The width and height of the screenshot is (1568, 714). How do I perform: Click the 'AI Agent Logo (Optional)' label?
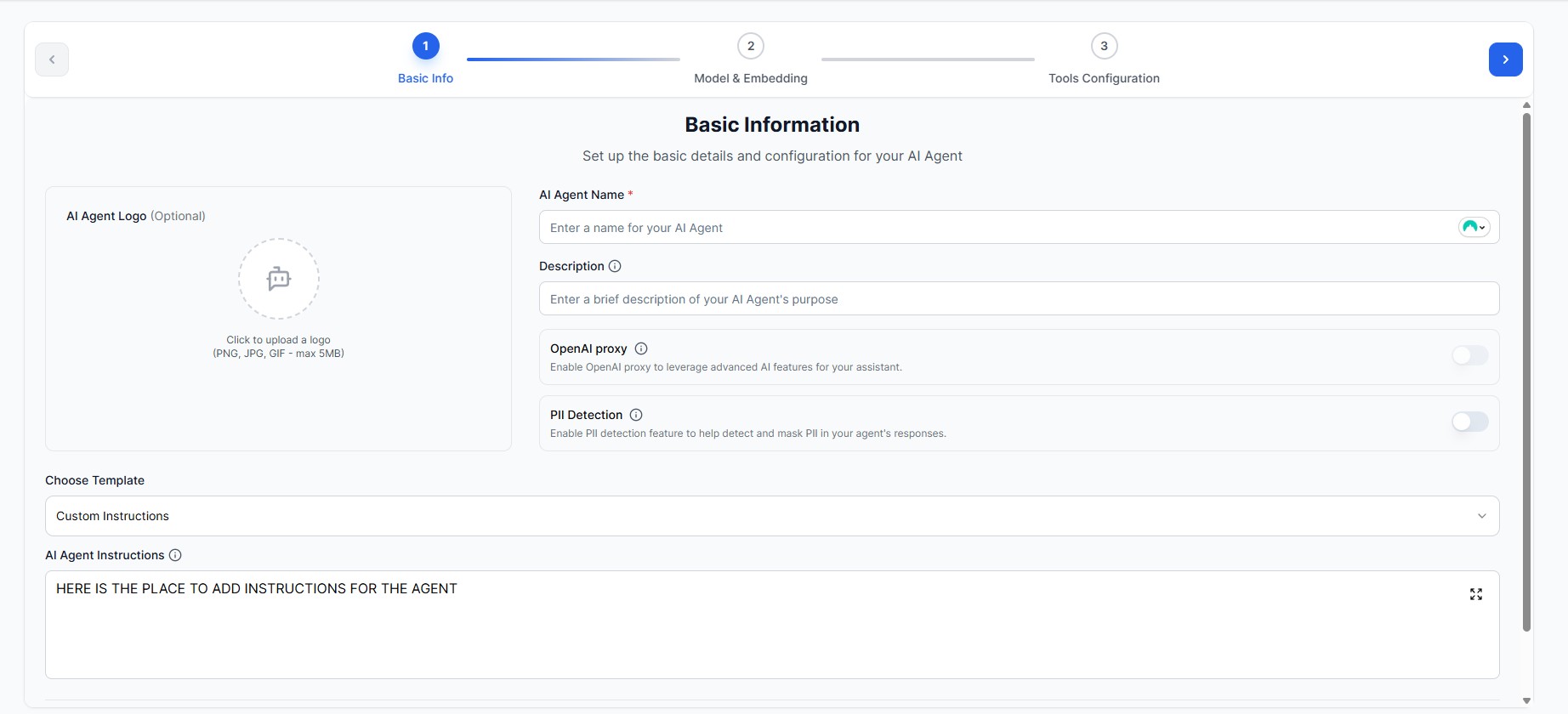click(x=136, y=216)
